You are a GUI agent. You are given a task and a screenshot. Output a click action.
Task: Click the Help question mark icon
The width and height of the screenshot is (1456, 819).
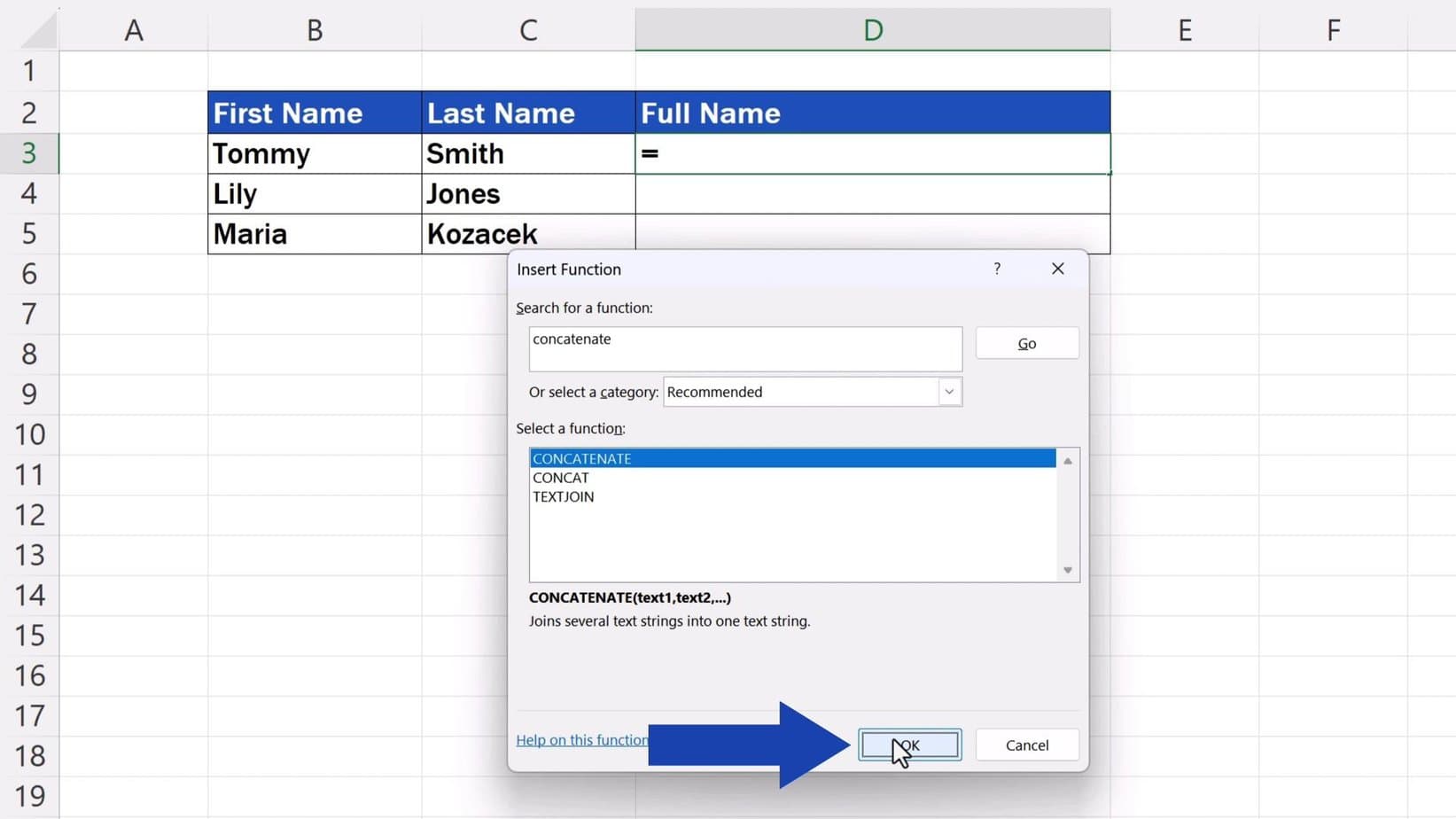click(x=996, y=269)
